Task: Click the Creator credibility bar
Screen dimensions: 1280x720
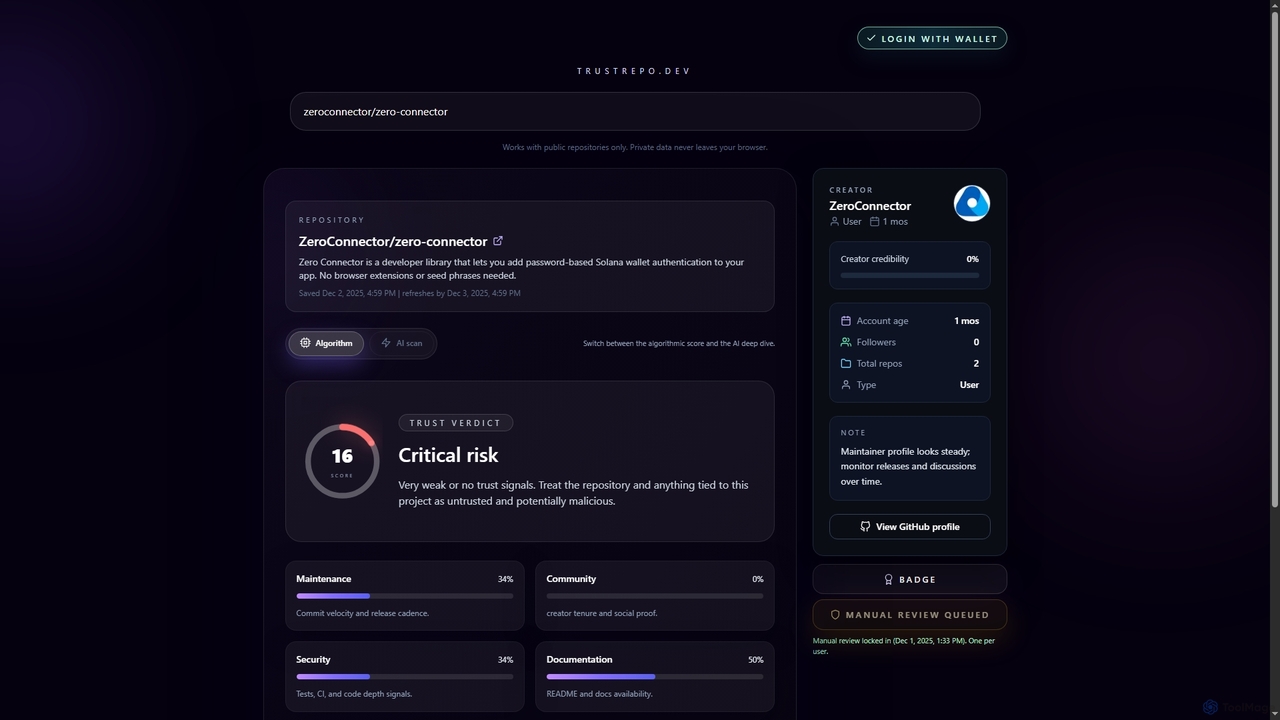Action: click(x=910, y=275)
